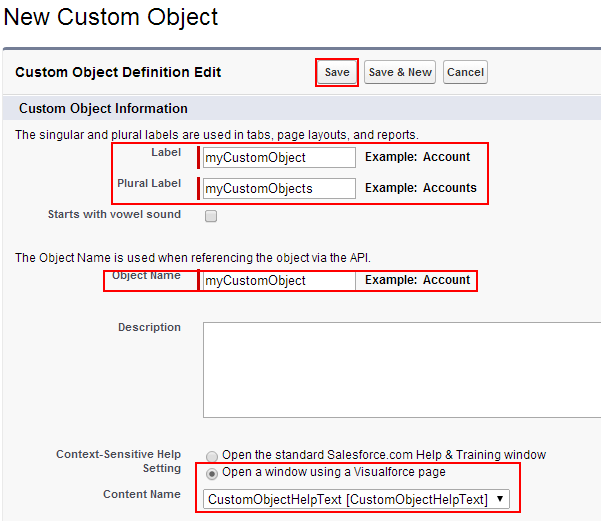This screenshot has height=521, width=601.
Task: Click into the Plural Label text box
Action: [279, 188]
